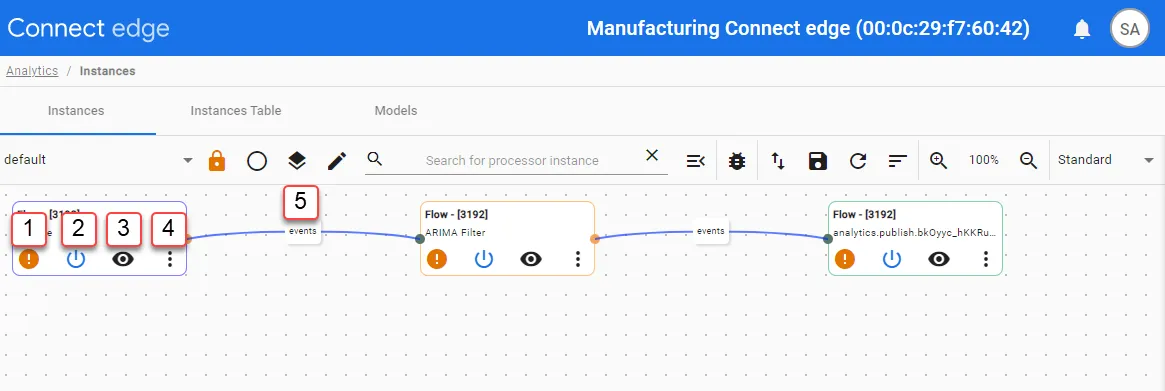Click the analytics.publish node name
1165x391 pixels.
tap(915, 233)
